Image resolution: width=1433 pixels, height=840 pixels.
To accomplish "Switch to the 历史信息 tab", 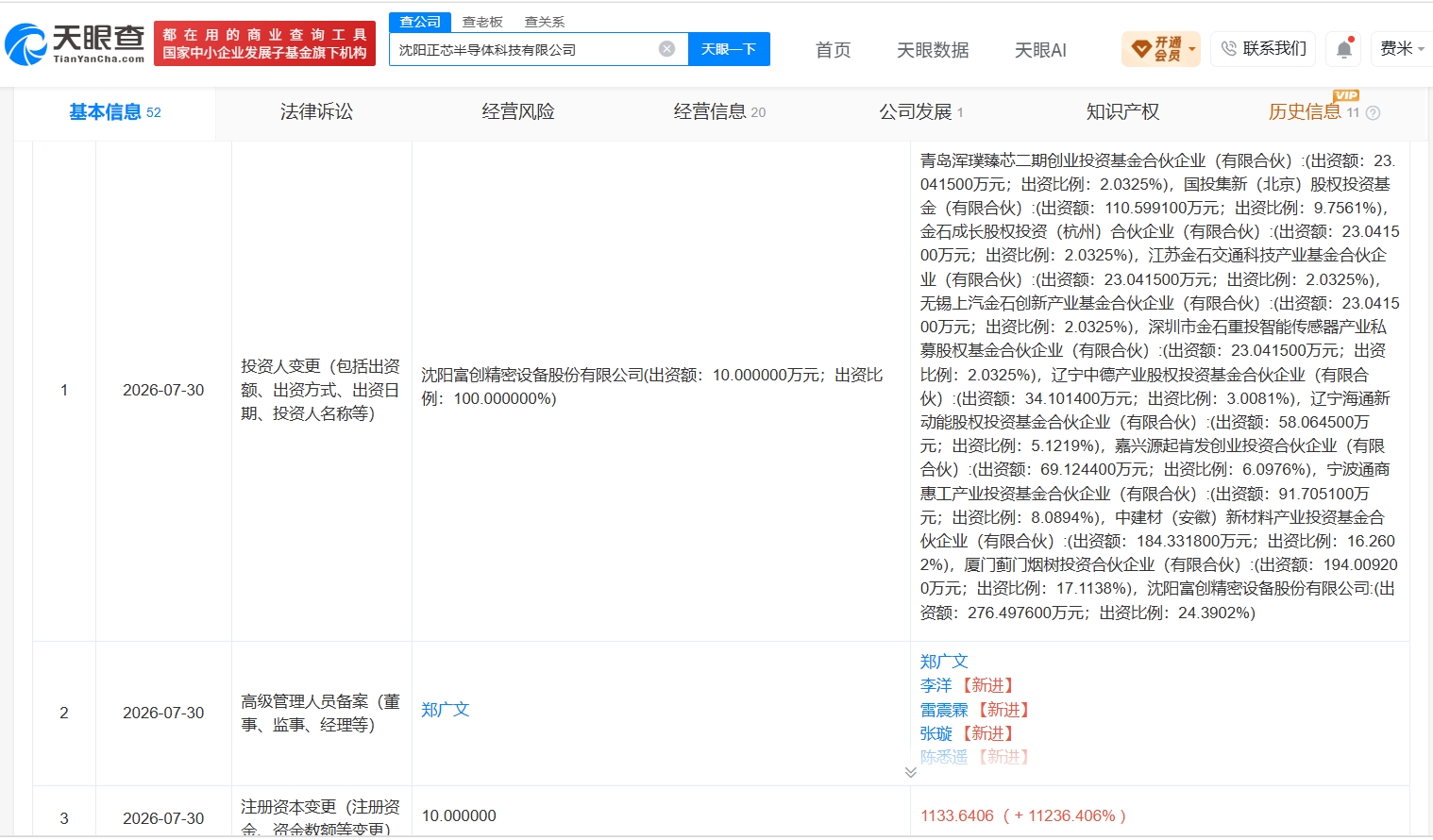I will [1305, 112].
